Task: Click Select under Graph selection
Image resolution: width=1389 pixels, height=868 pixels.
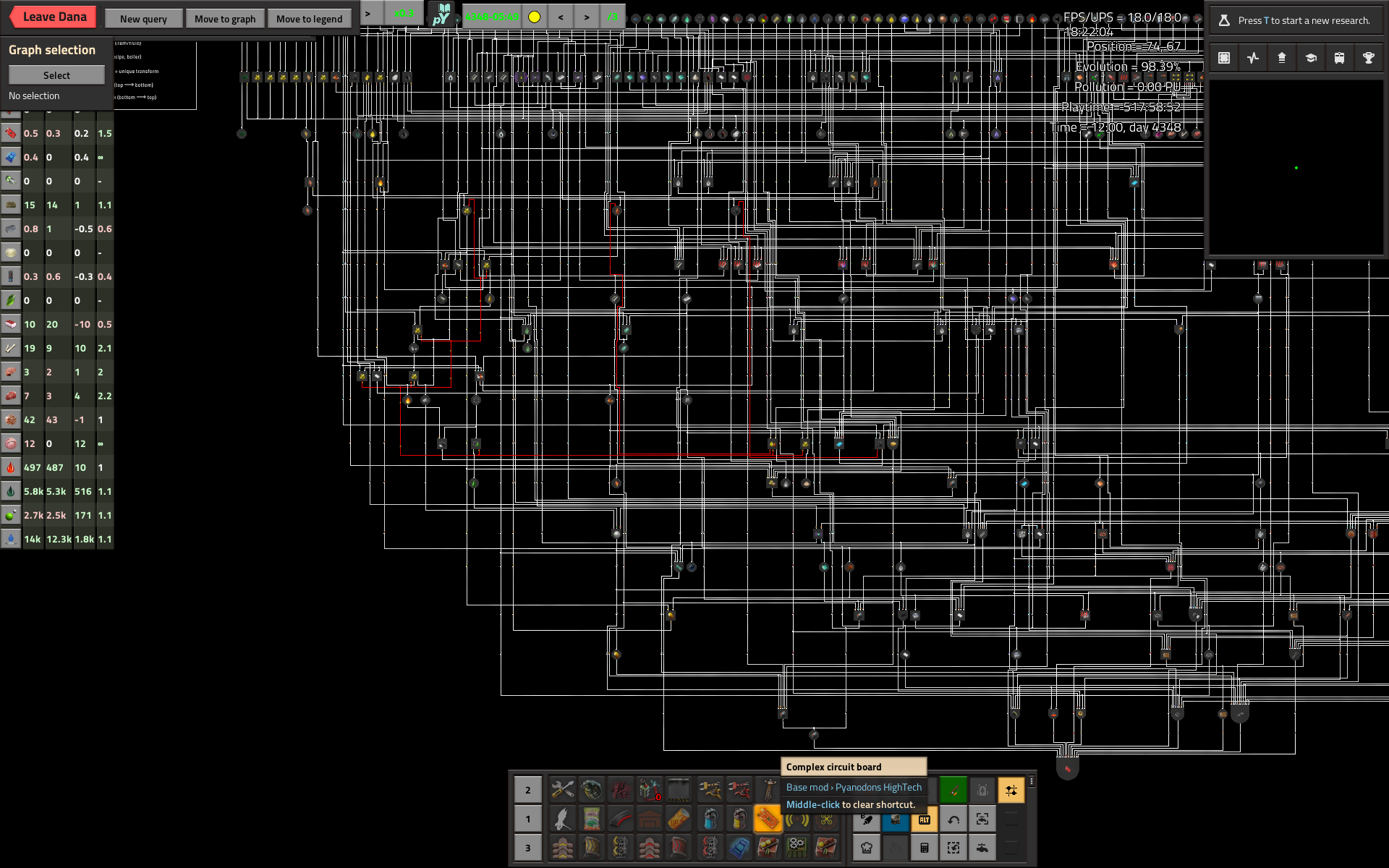Action: click(56, 75)
